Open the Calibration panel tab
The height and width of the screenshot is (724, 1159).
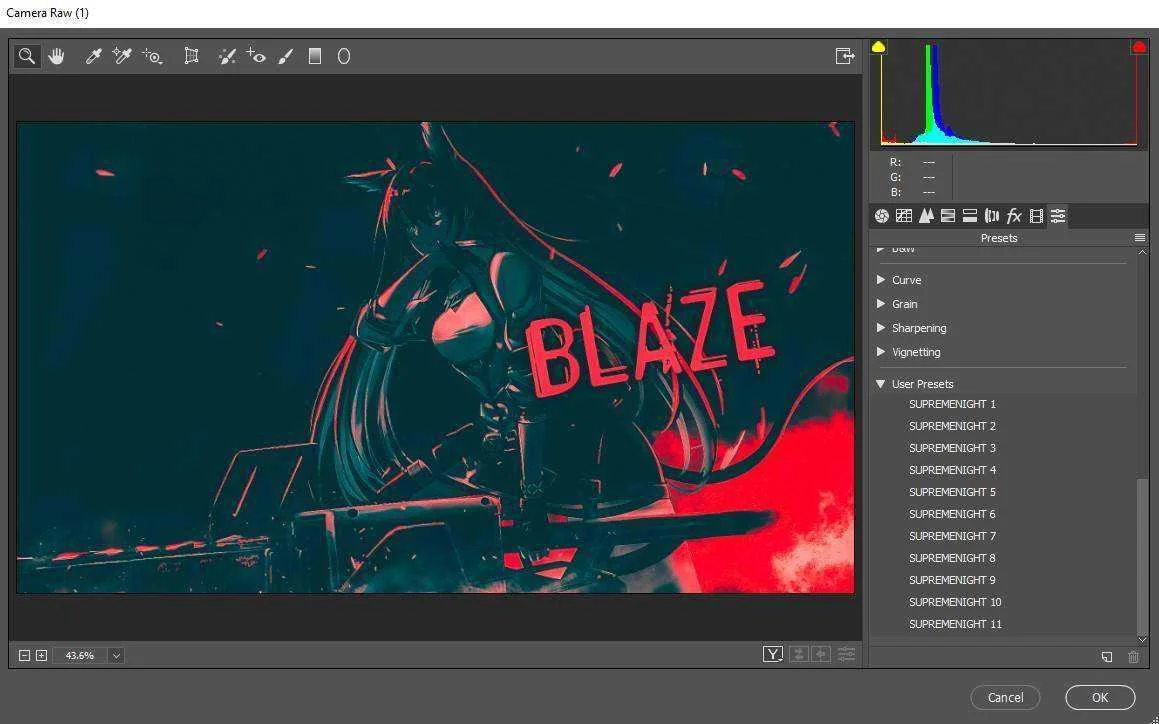pos(1036,216)
